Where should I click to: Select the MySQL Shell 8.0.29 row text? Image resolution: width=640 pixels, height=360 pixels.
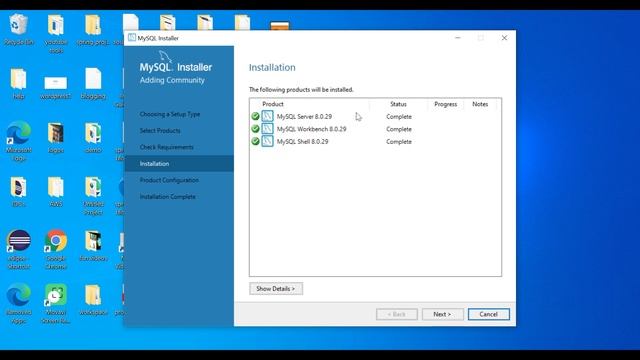pos(302,142)
